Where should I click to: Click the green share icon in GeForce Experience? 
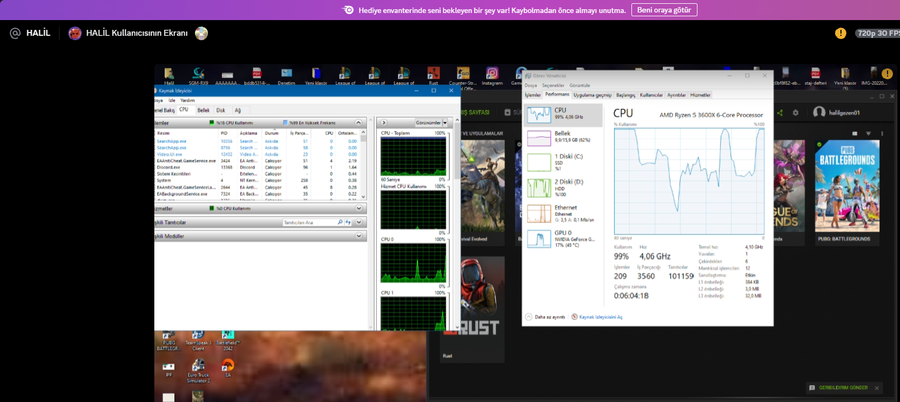779,113
